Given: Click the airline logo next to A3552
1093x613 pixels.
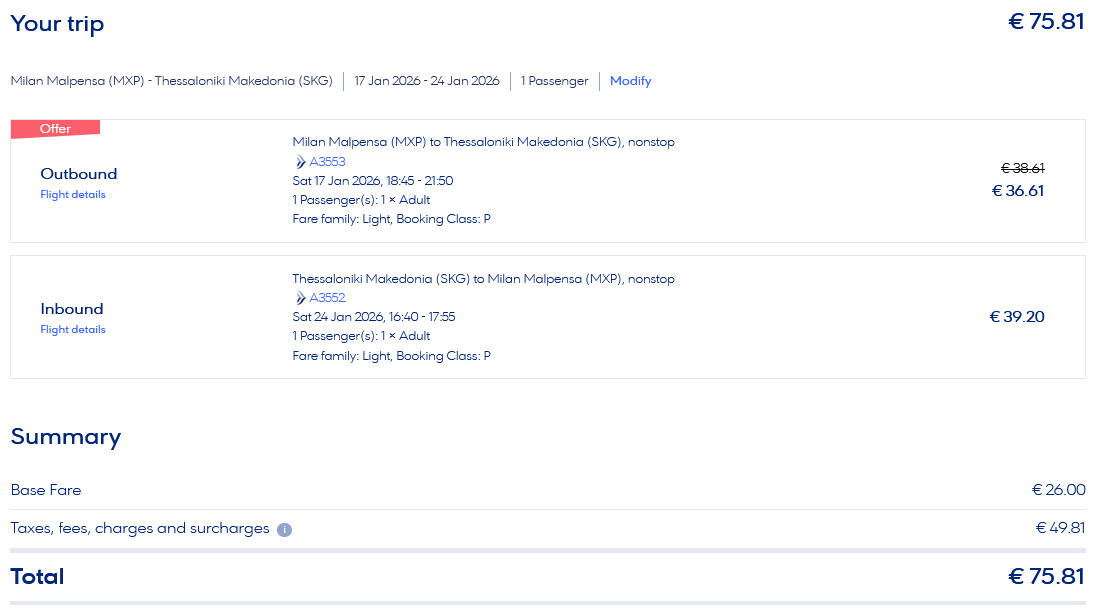Looking at the screenshot, I should [x=300, y=298].
